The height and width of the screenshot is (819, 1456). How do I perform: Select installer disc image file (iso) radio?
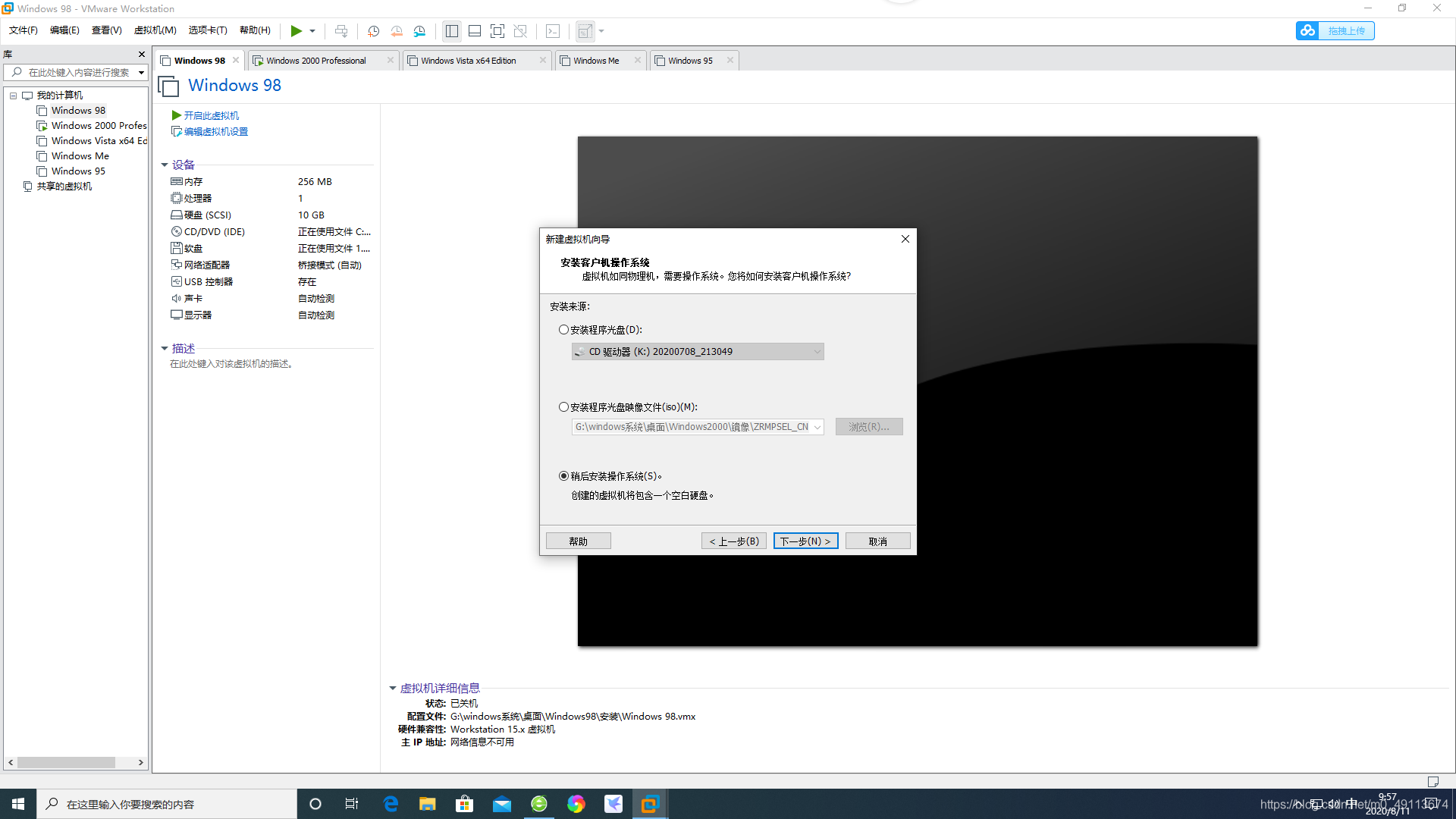click(x=563, y=407)
